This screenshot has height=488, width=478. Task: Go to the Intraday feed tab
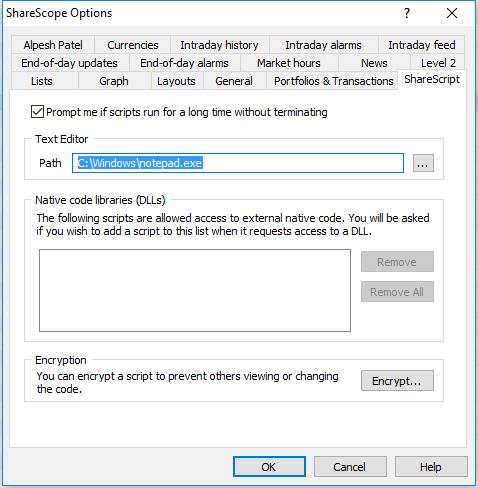coord(421,45)
